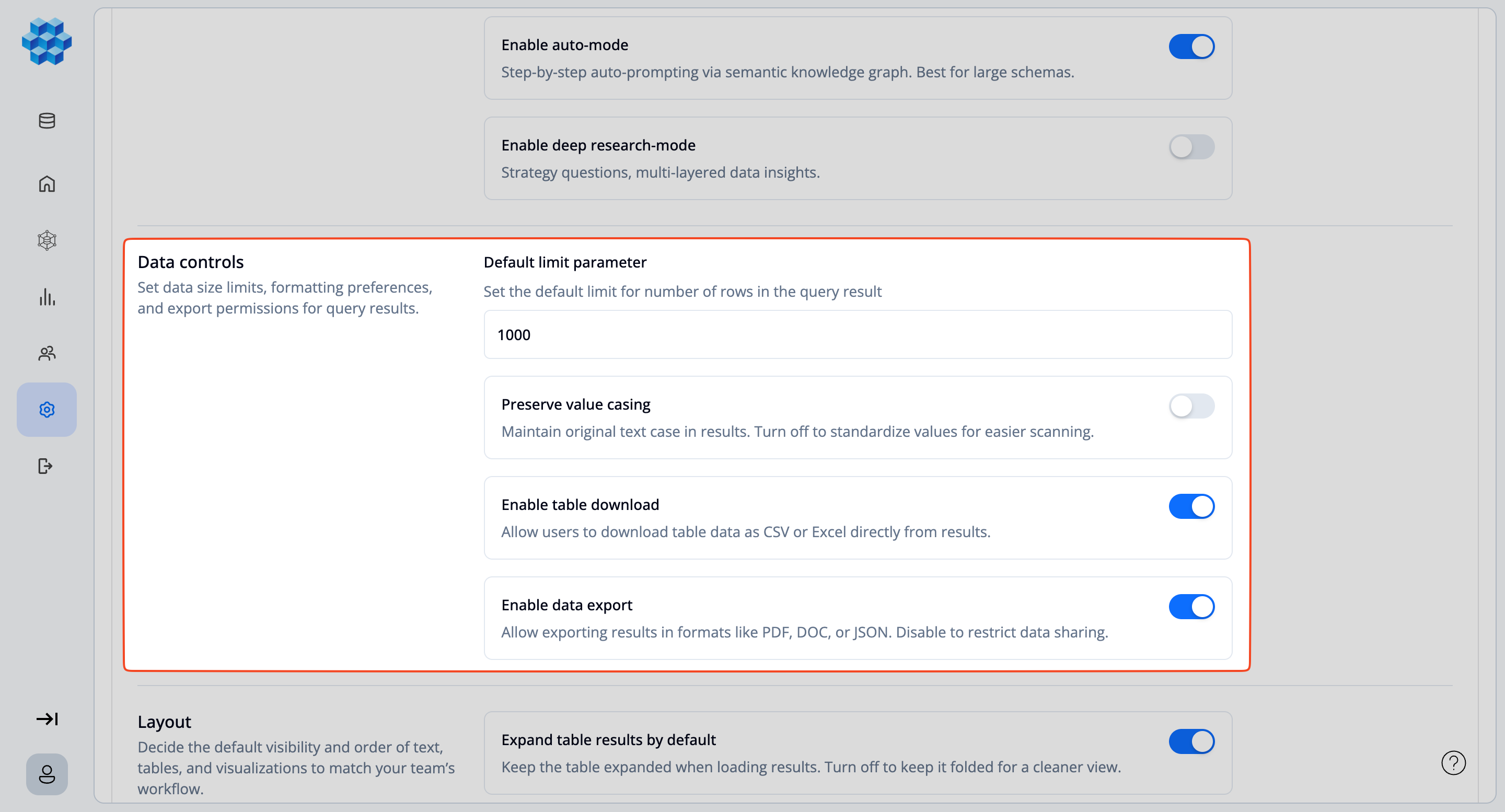Click the Layout section heading
The image size is (1505, 812).
[x=164, y=722]
